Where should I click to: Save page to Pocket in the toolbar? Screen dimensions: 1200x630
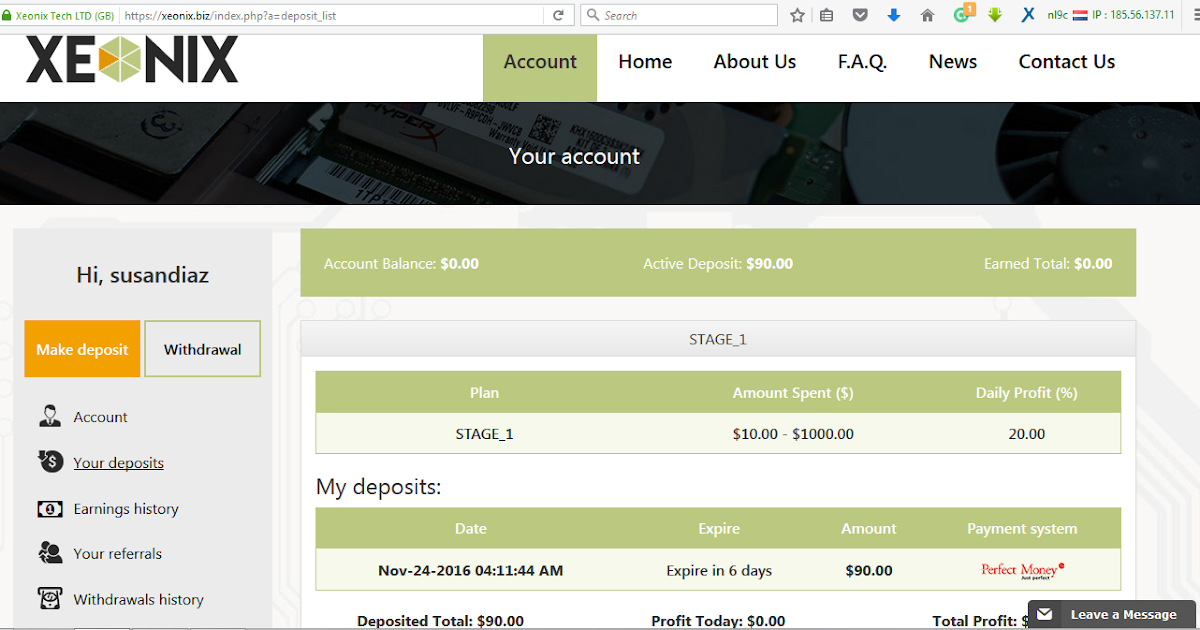859,16
